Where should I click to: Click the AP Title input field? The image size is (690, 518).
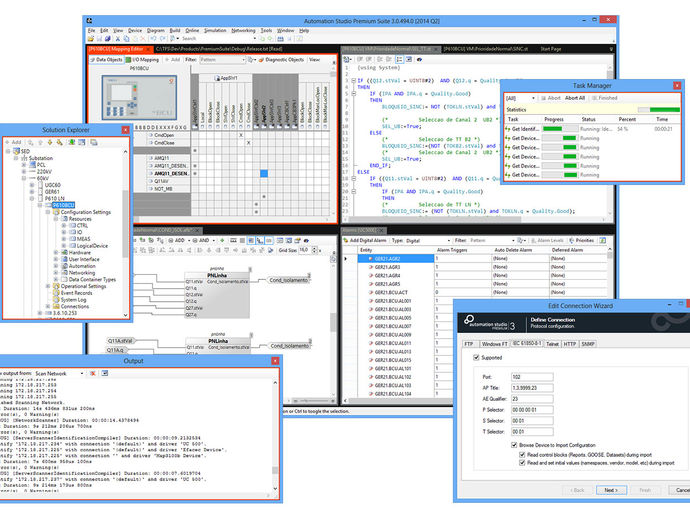pyautogui.click(x=532, y=388)
